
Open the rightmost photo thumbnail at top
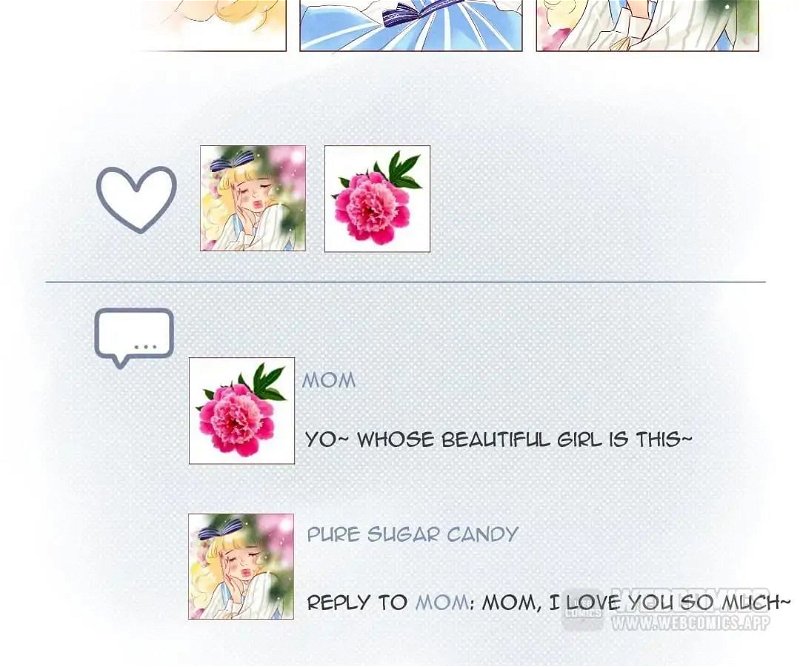click(647, 24)
